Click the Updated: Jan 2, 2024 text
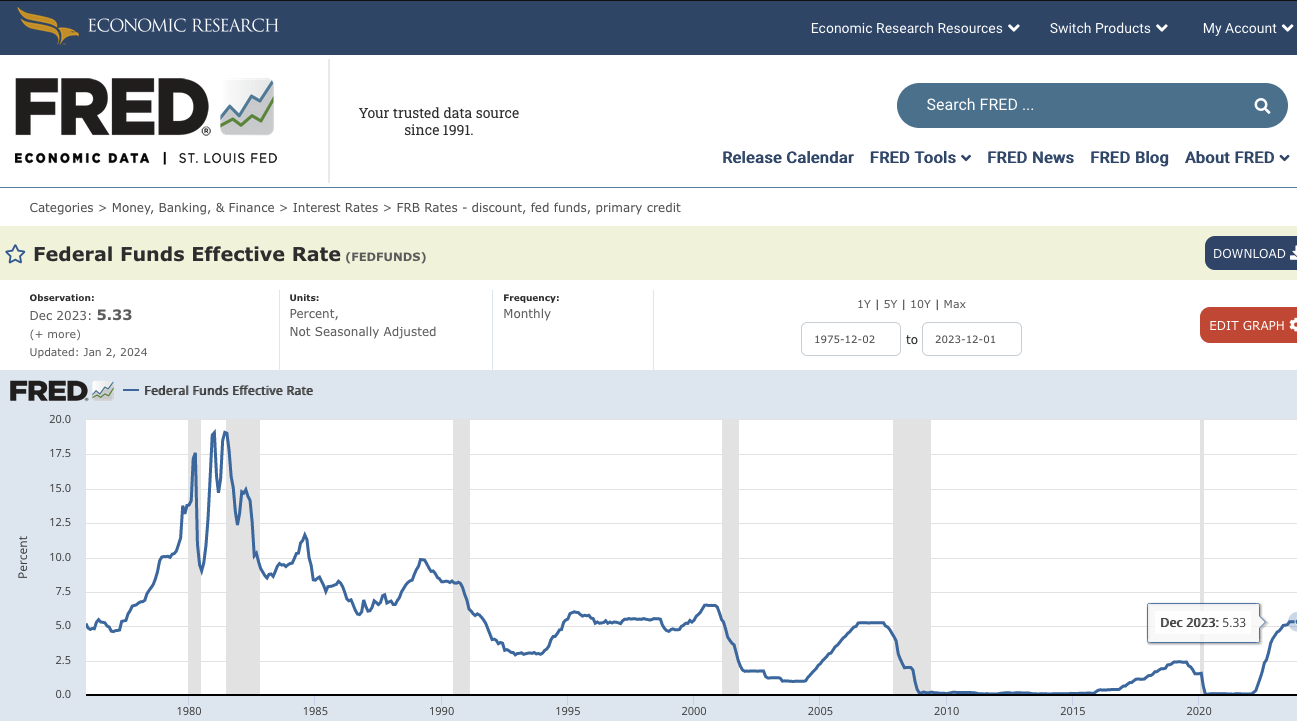Screen dimensions: 1297x721 click(88, 352)
